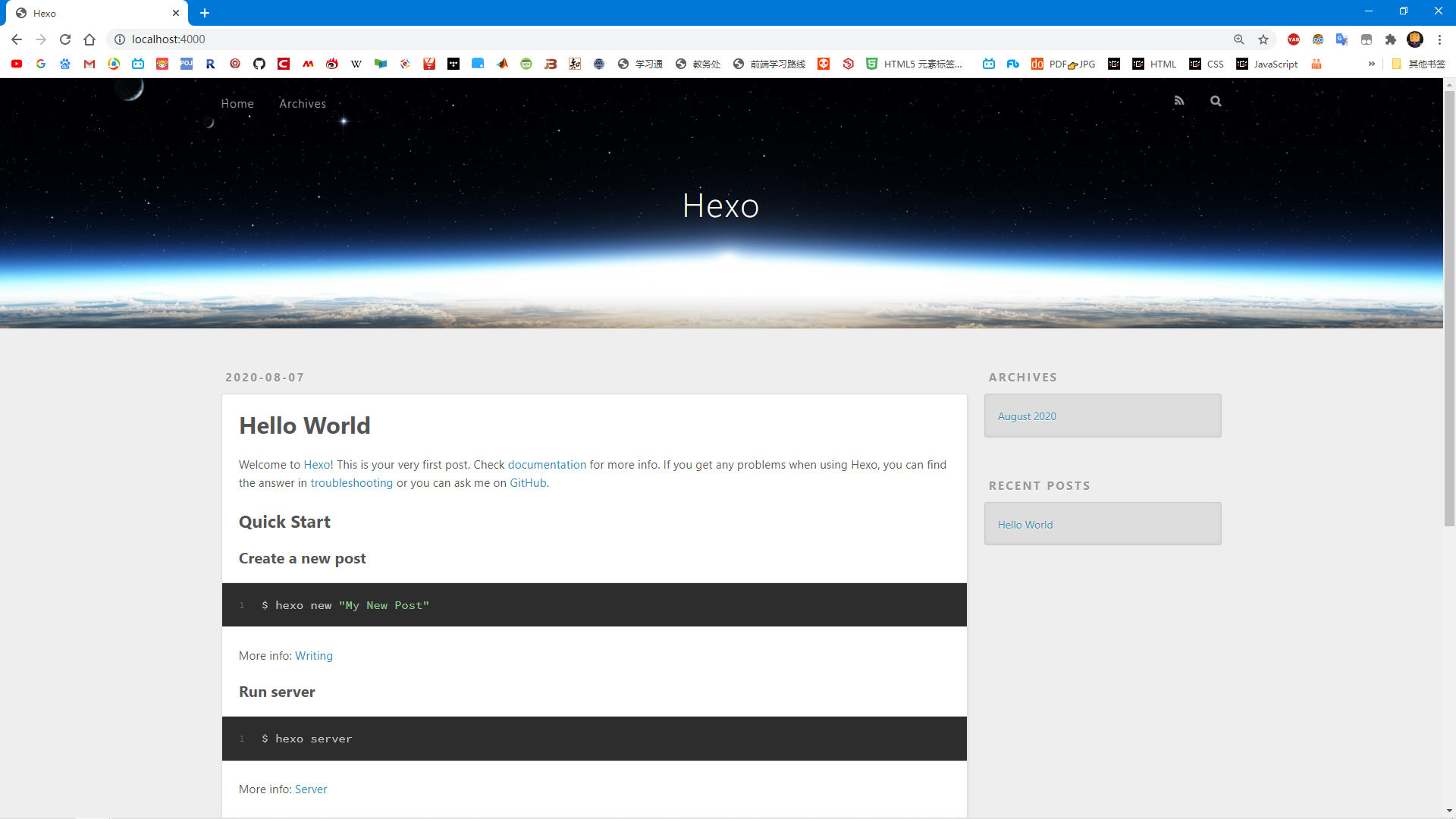Open the YouTube bookmark icon
This screenshot has width=1456, height=819.
17,64
